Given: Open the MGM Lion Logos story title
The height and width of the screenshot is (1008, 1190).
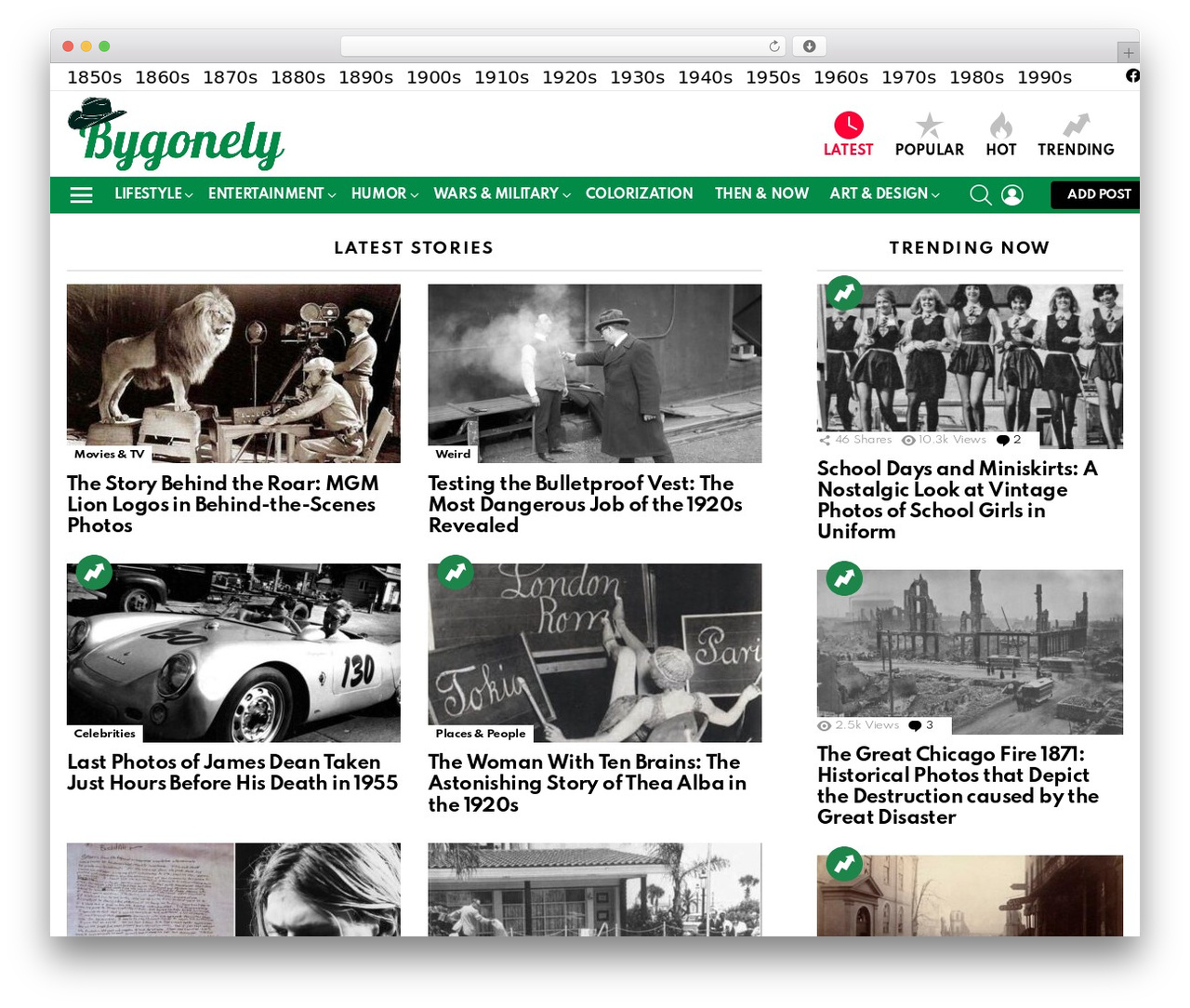Looking at the screenshot, I should [x=223, y=504].
